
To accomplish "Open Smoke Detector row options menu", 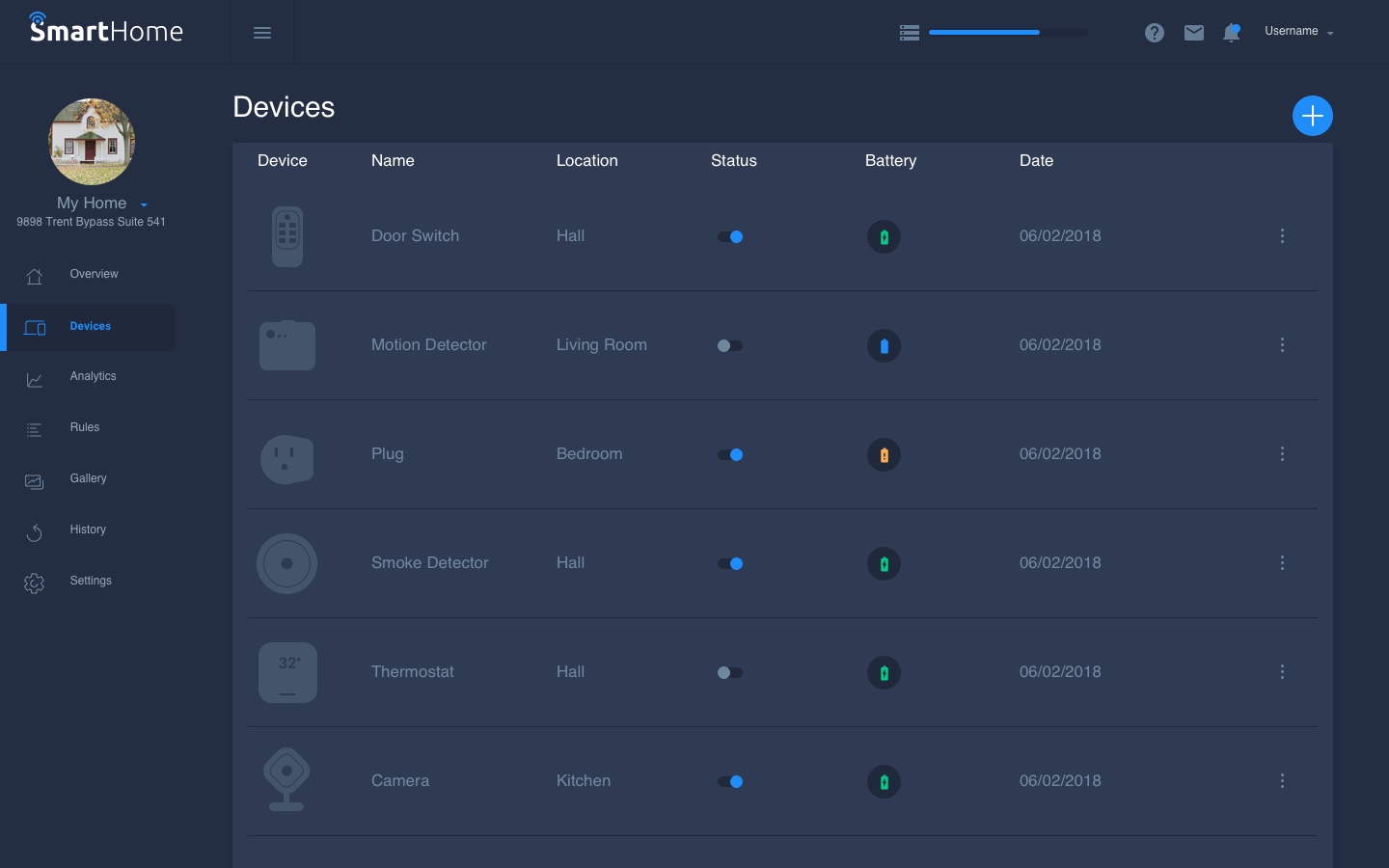I will (x=1282, y=563).
